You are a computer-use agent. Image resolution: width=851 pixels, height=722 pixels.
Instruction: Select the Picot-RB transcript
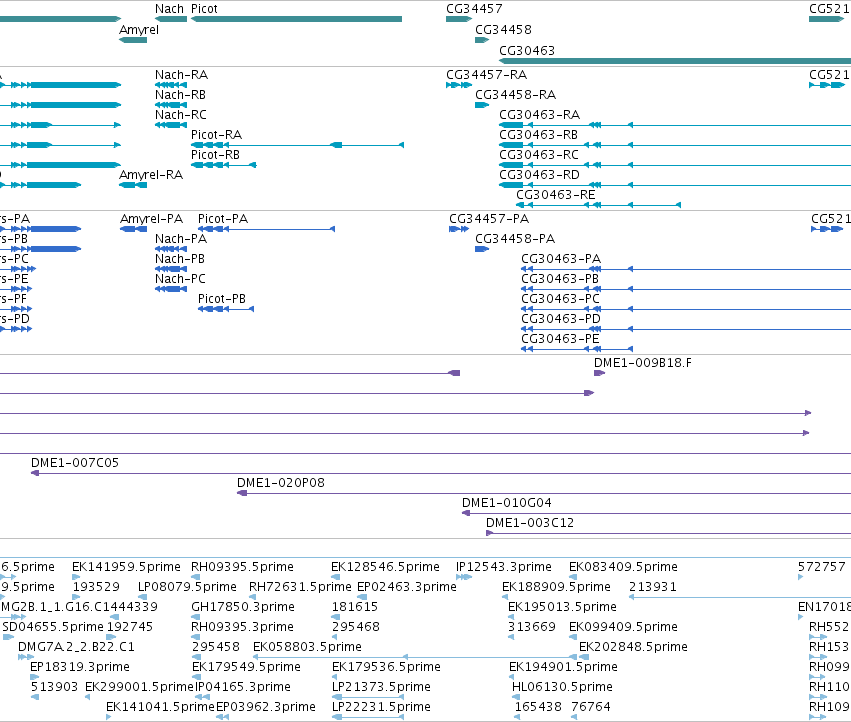point(224,164)
